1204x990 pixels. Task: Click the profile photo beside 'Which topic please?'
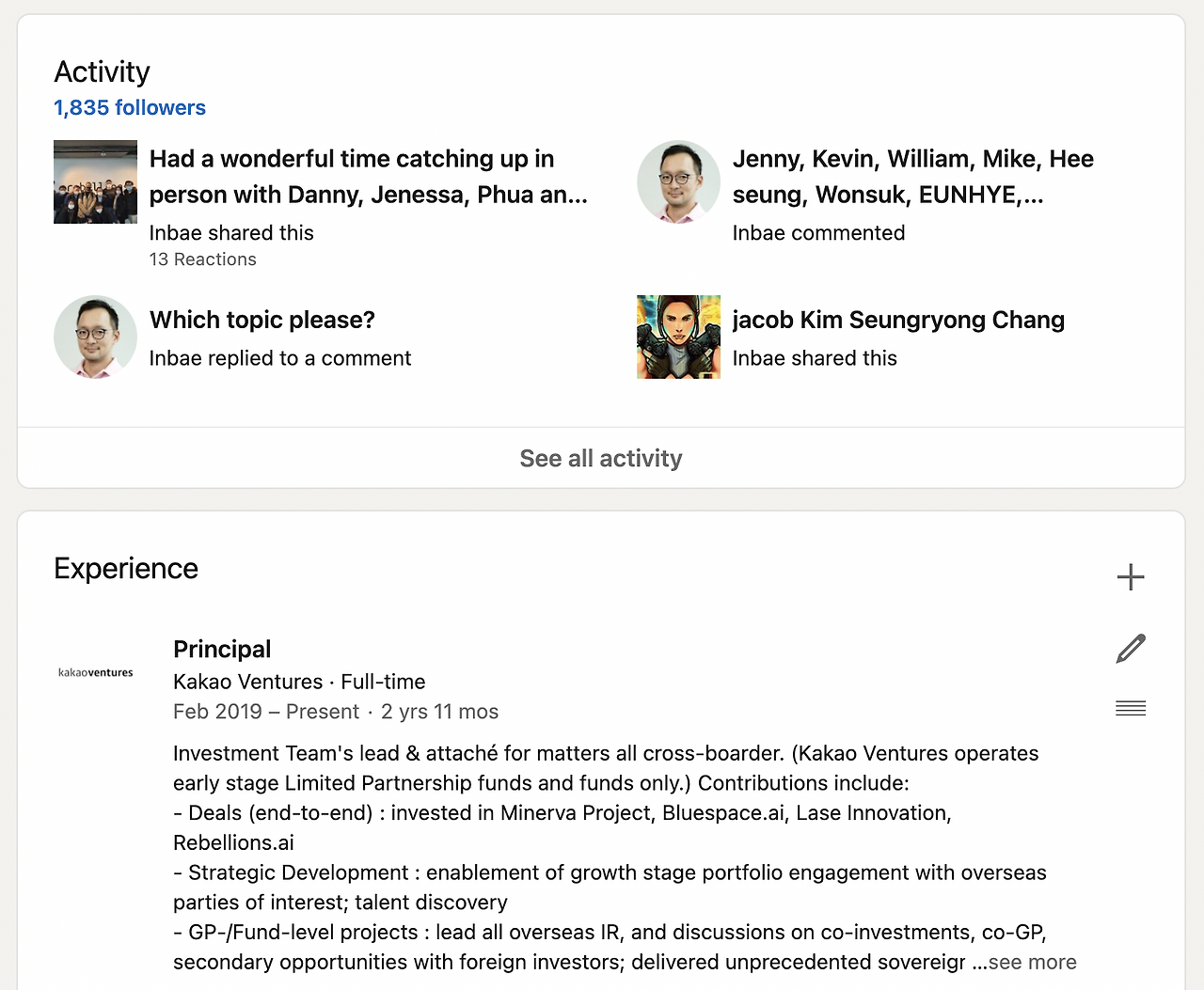pyautogui.click(x=95, y=338)
